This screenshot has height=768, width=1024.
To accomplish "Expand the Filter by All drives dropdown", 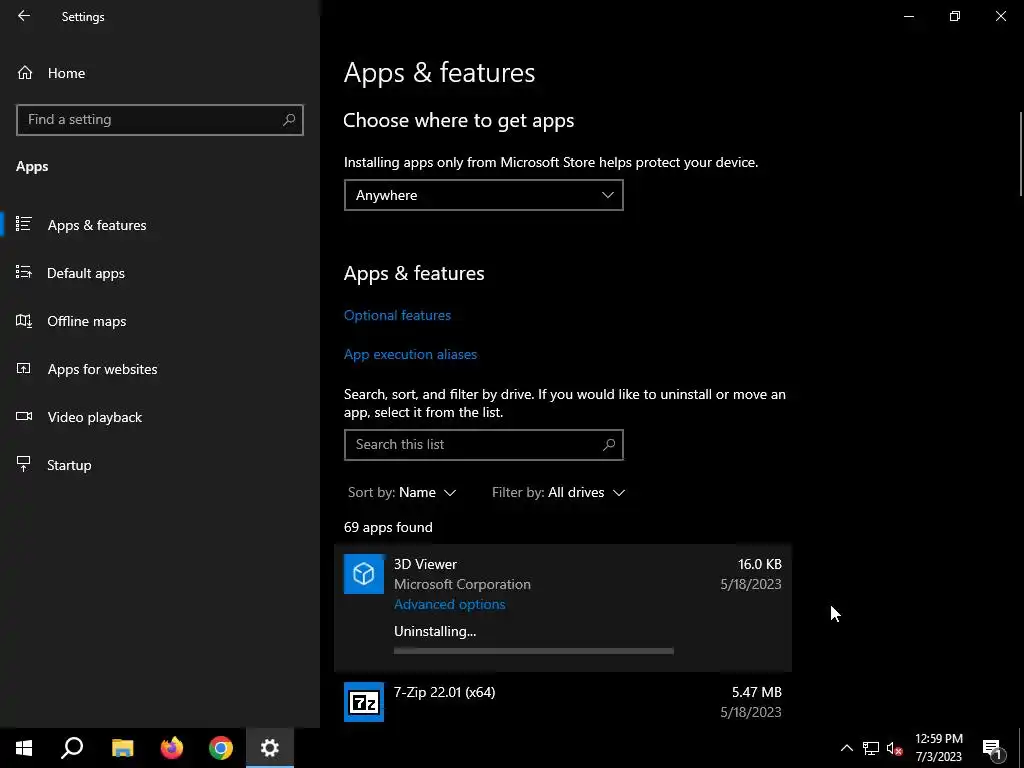I will 558,492.
